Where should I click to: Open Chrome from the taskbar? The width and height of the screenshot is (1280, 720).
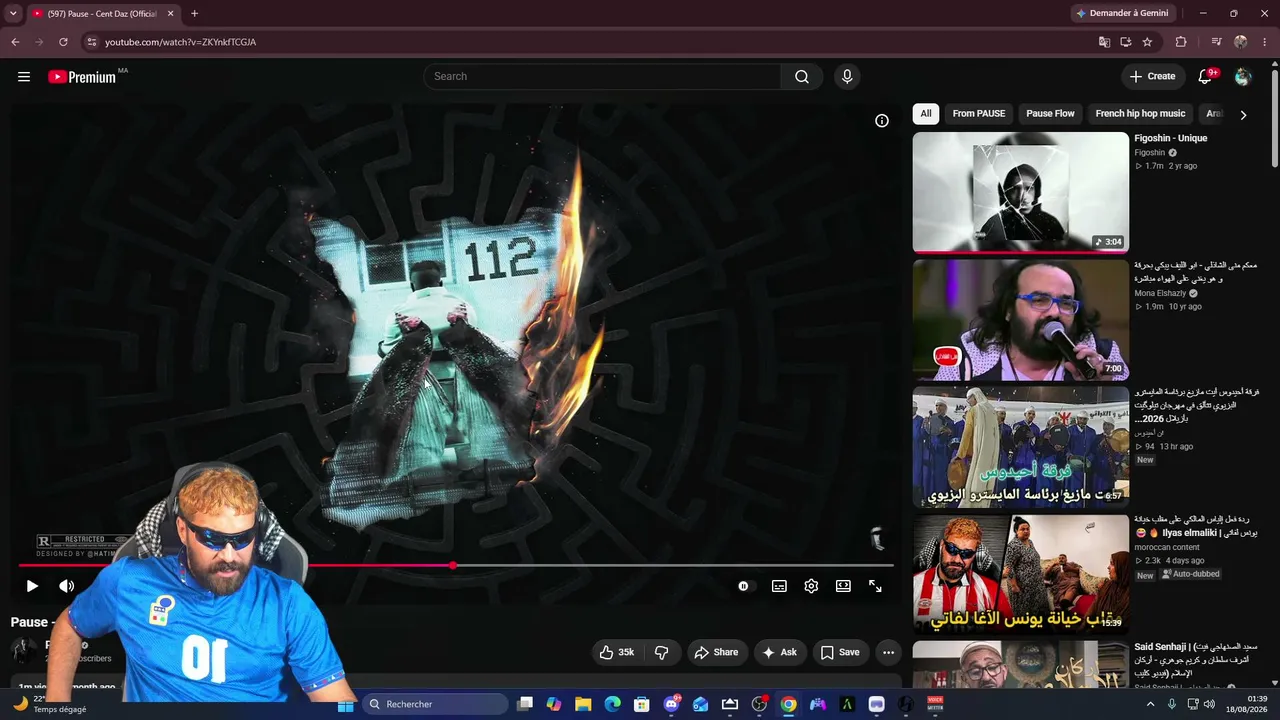[788, 705]
